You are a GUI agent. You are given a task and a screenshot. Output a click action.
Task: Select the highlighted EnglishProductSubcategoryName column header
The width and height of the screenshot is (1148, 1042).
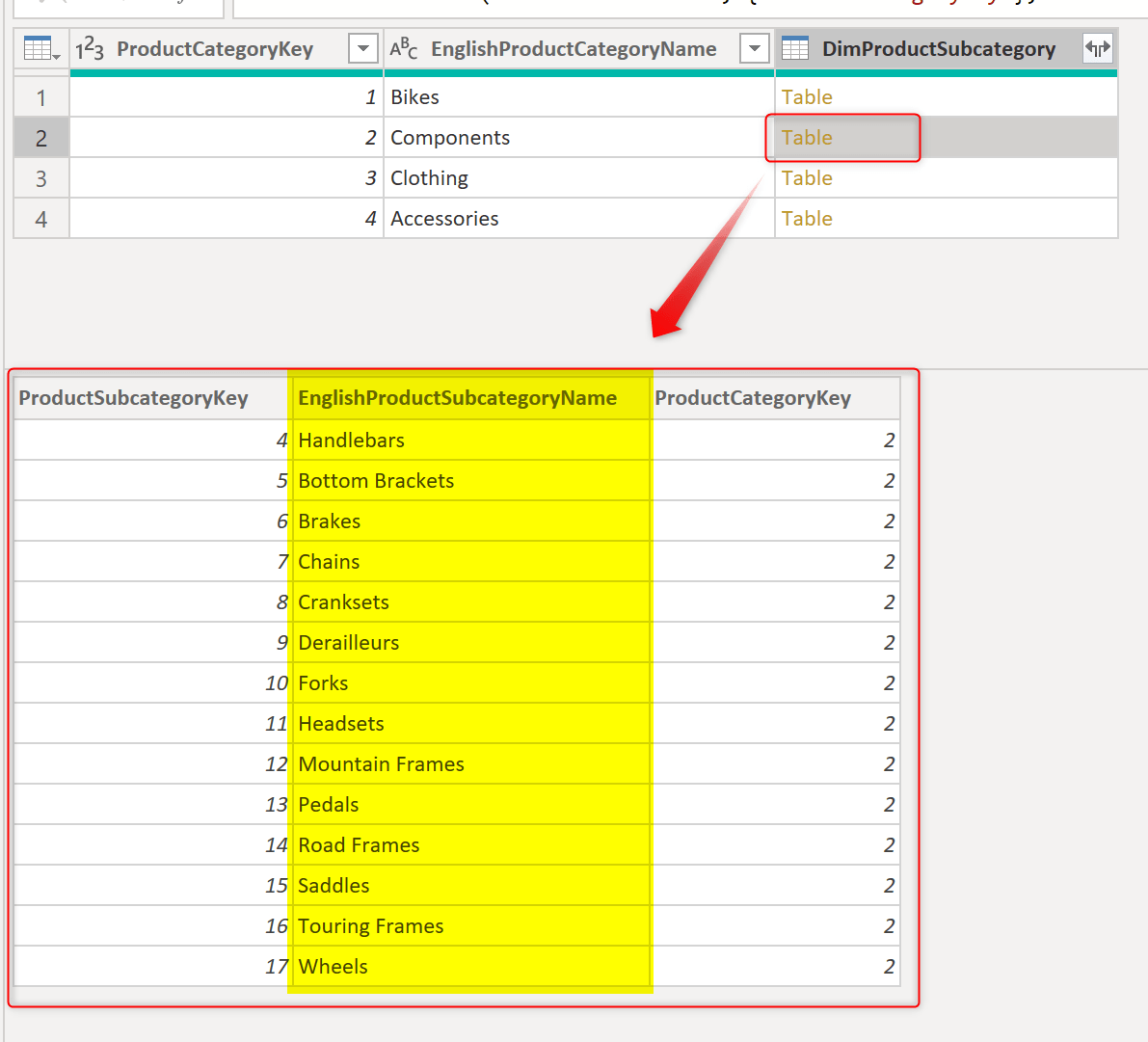coord(459,397)
